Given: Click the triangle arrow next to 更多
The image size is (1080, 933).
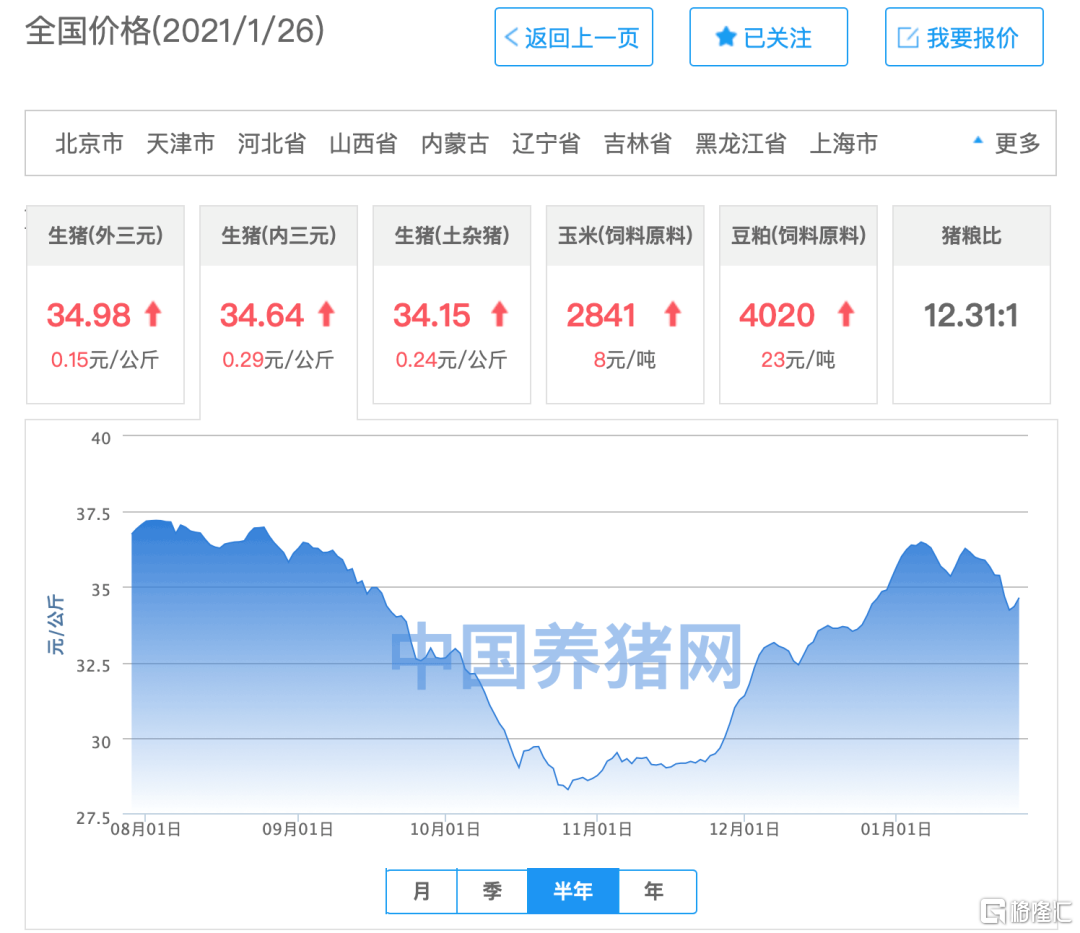Looking at the screenshot, I should [977, 140].
